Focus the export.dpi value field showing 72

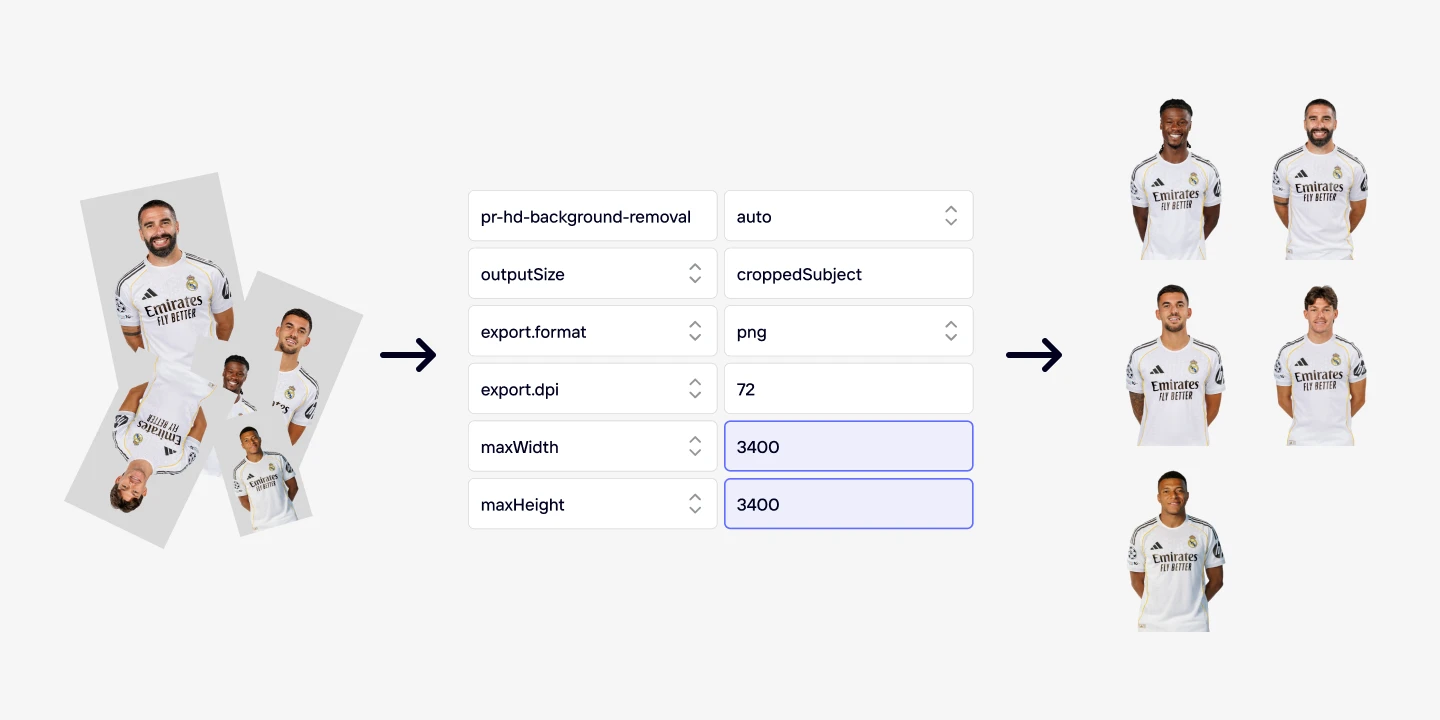point(848,390)
